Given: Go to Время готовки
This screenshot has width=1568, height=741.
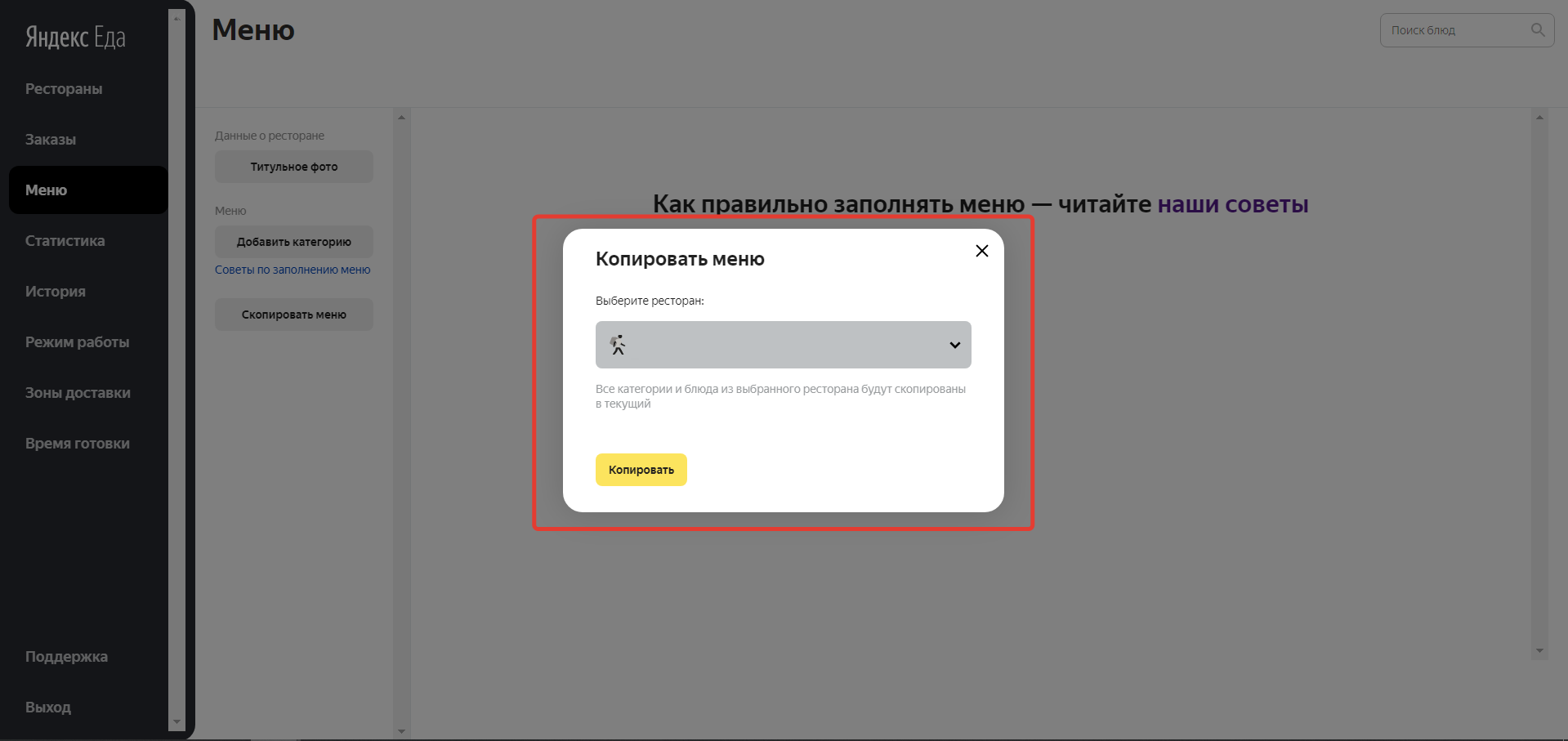Looking at the screenshot, I should 78,444.
